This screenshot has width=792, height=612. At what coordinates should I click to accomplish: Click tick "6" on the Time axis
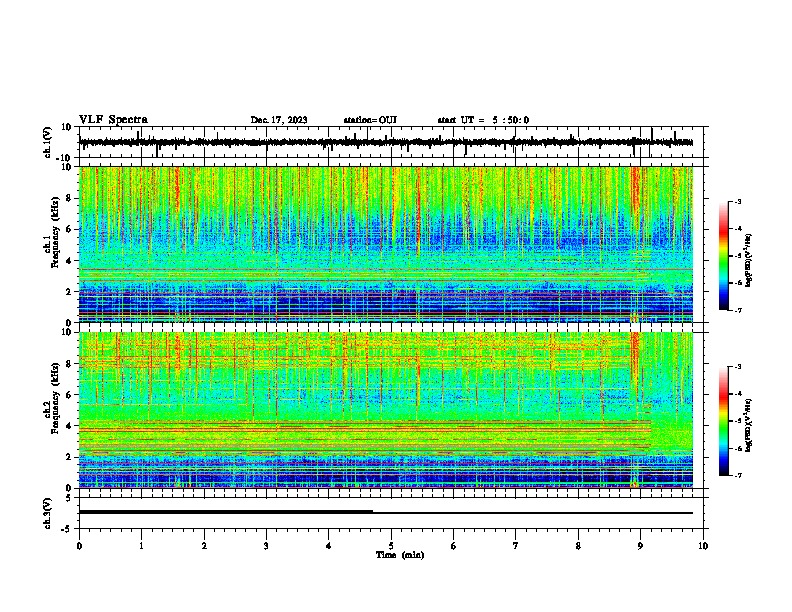[x=454, y=546]
